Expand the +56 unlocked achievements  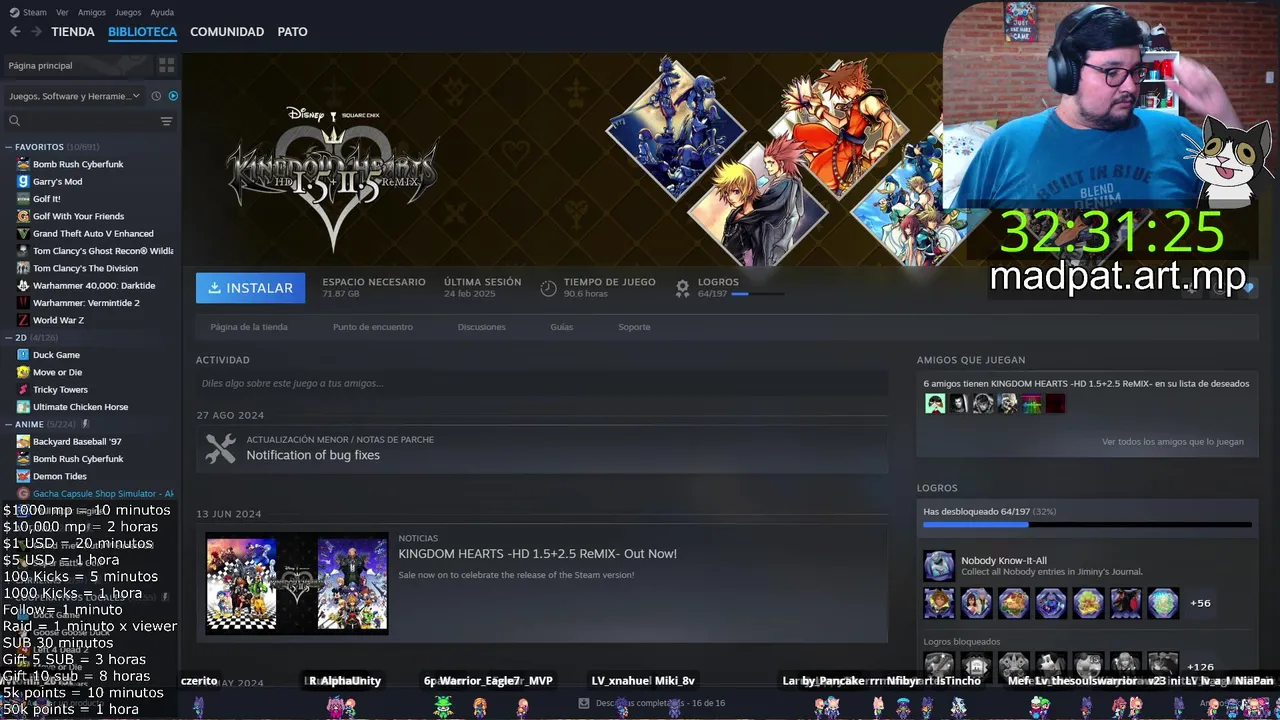point(1200,603)
